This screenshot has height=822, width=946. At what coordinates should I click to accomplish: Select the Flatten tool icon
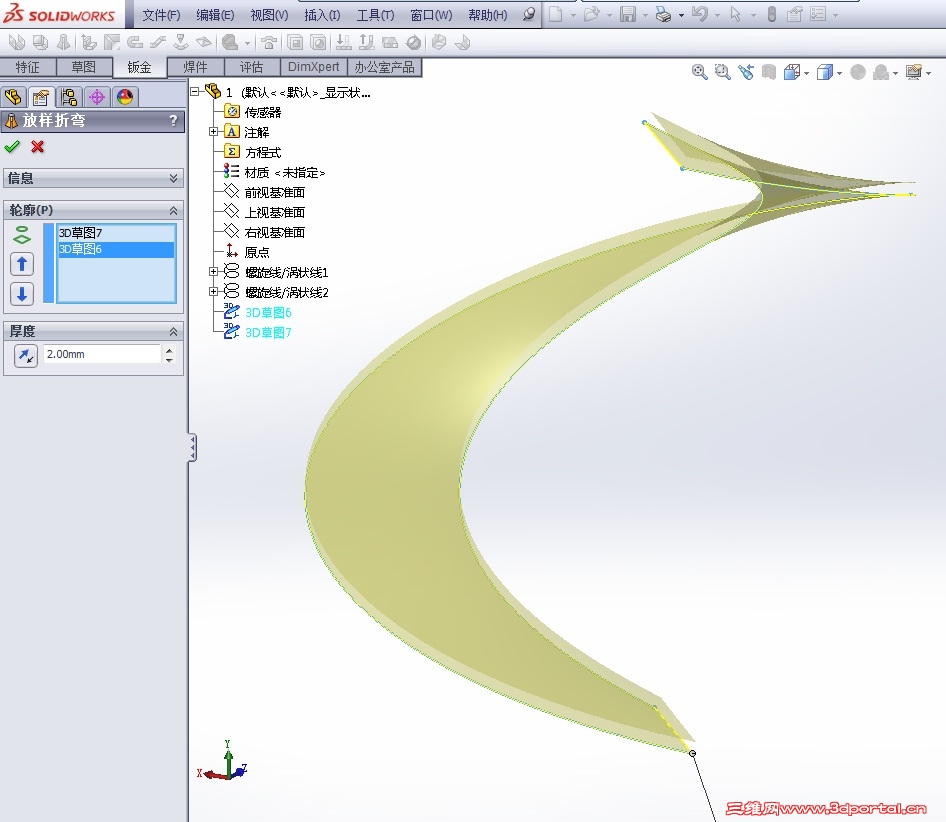(390, 42)
